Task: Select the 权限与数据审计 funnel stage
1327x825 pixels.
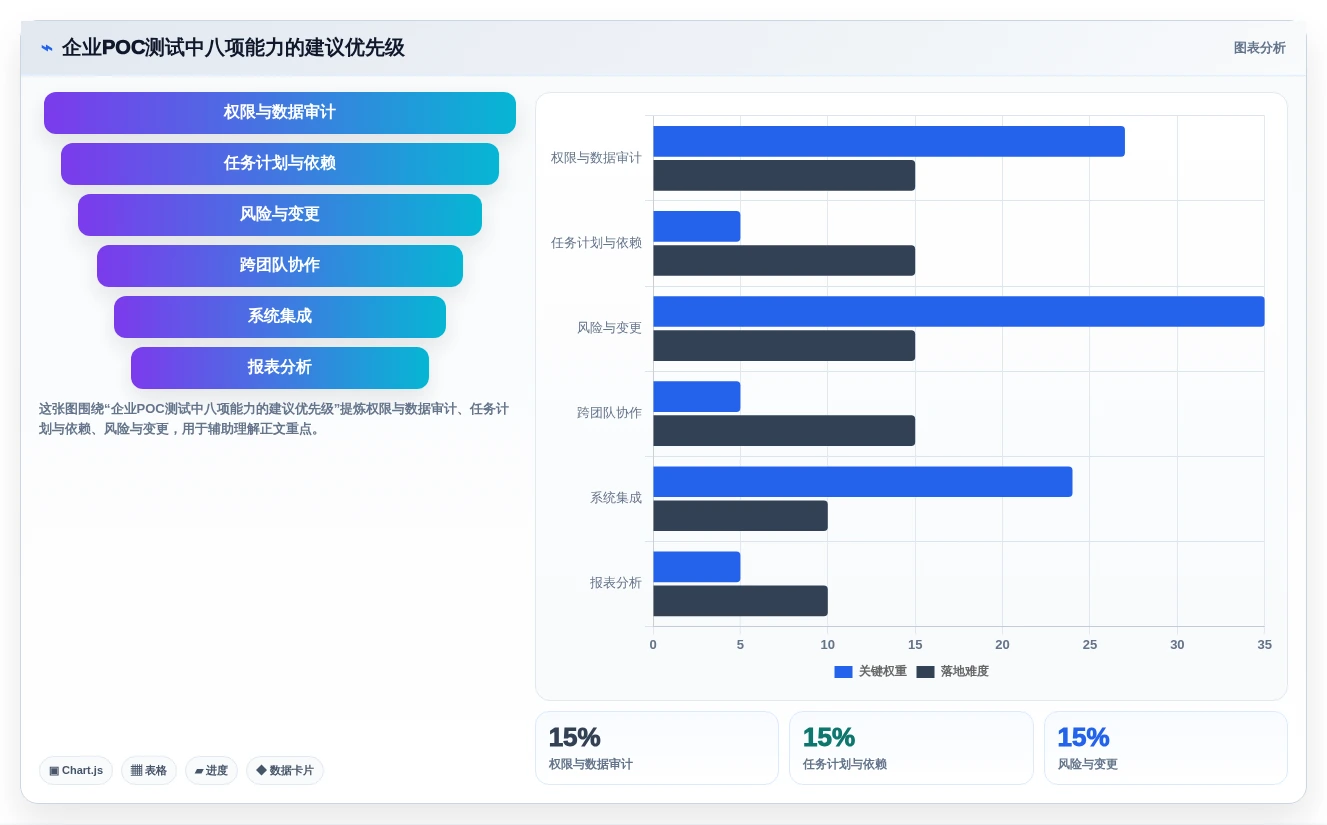Action: pyautogui.click(x=280, y=113)
